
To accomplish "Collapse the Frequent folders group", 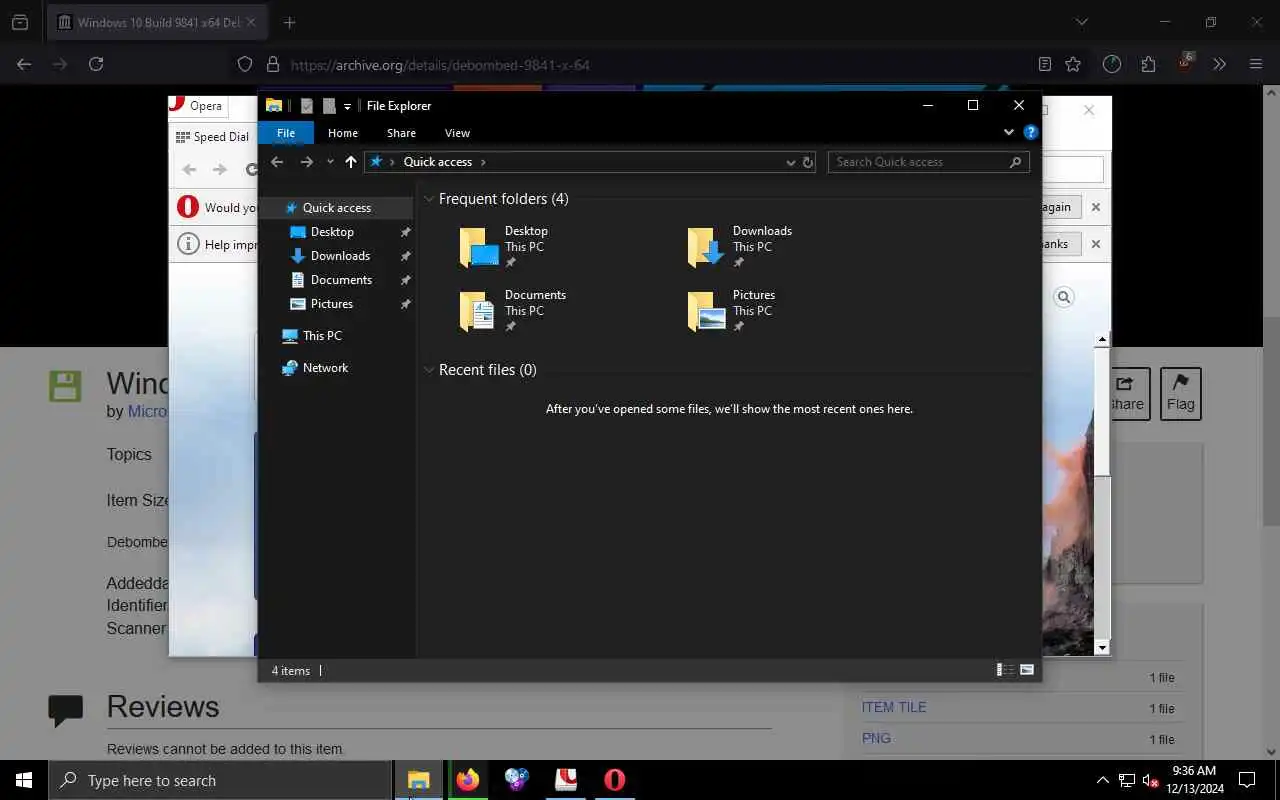I will click(429, 199).
